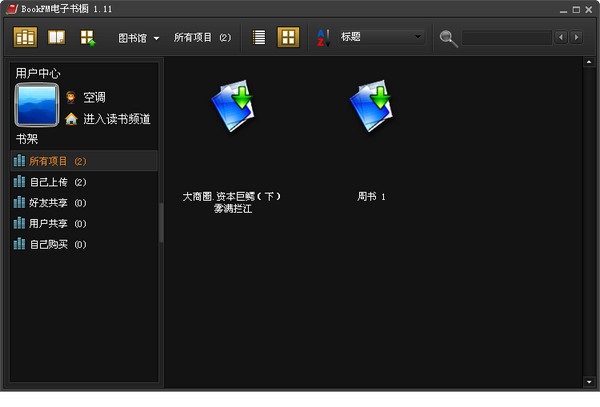Click the upload items grid icon
This screenshot has height=407, width=600.
click(x=87, y=38)
